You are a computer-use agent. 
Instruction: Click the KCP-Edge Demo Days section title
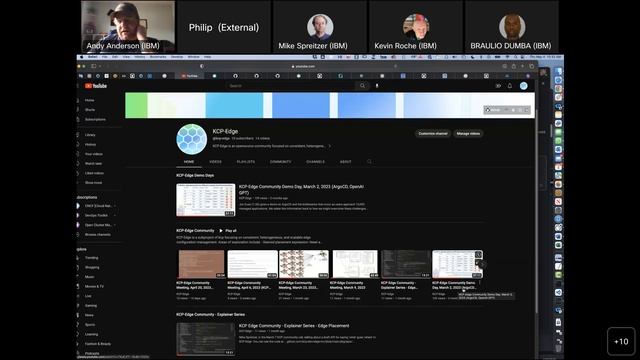[x=195, y=175]
